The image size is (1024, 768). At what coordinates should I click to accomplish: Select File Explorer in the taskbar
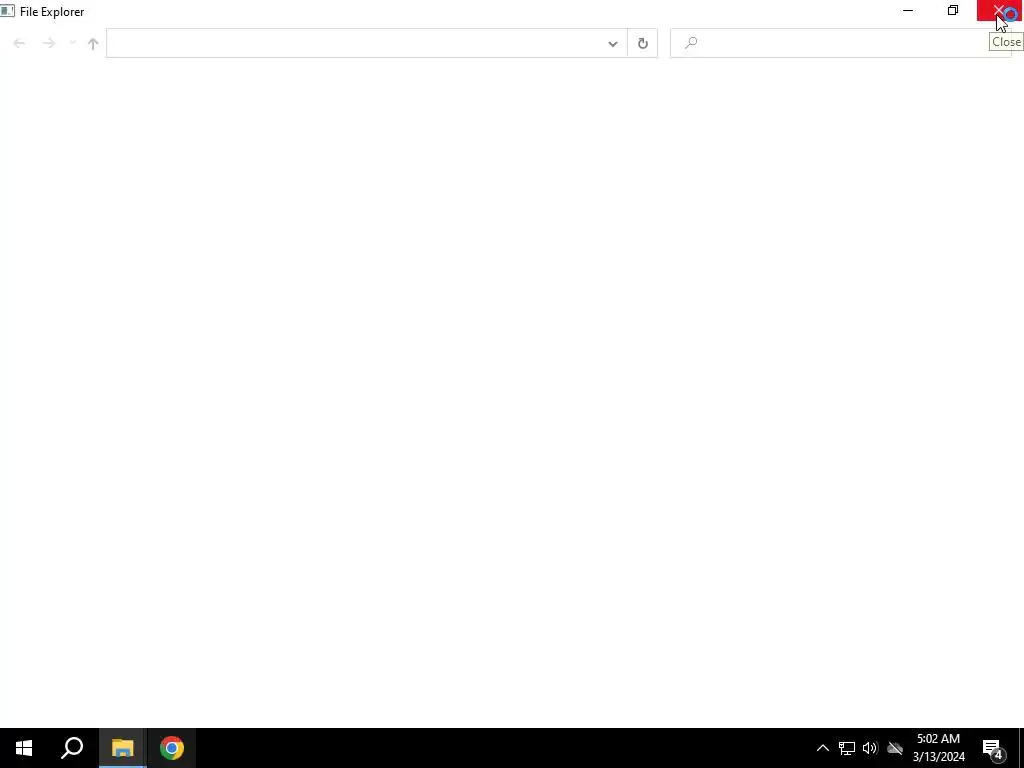(122, 748)
